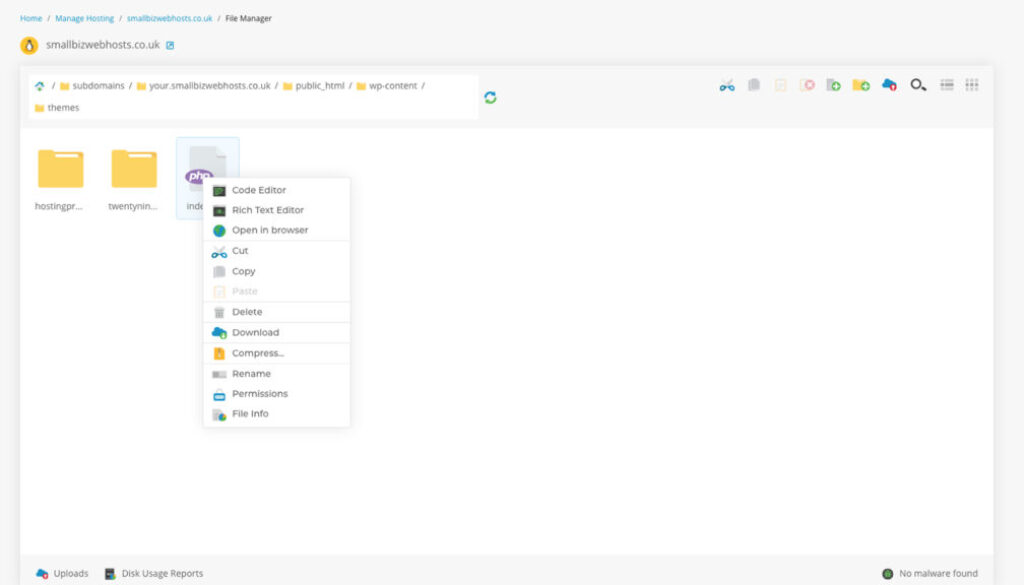Select Download in the context menu
The image size is (1024, 585).
click(276, 332)
